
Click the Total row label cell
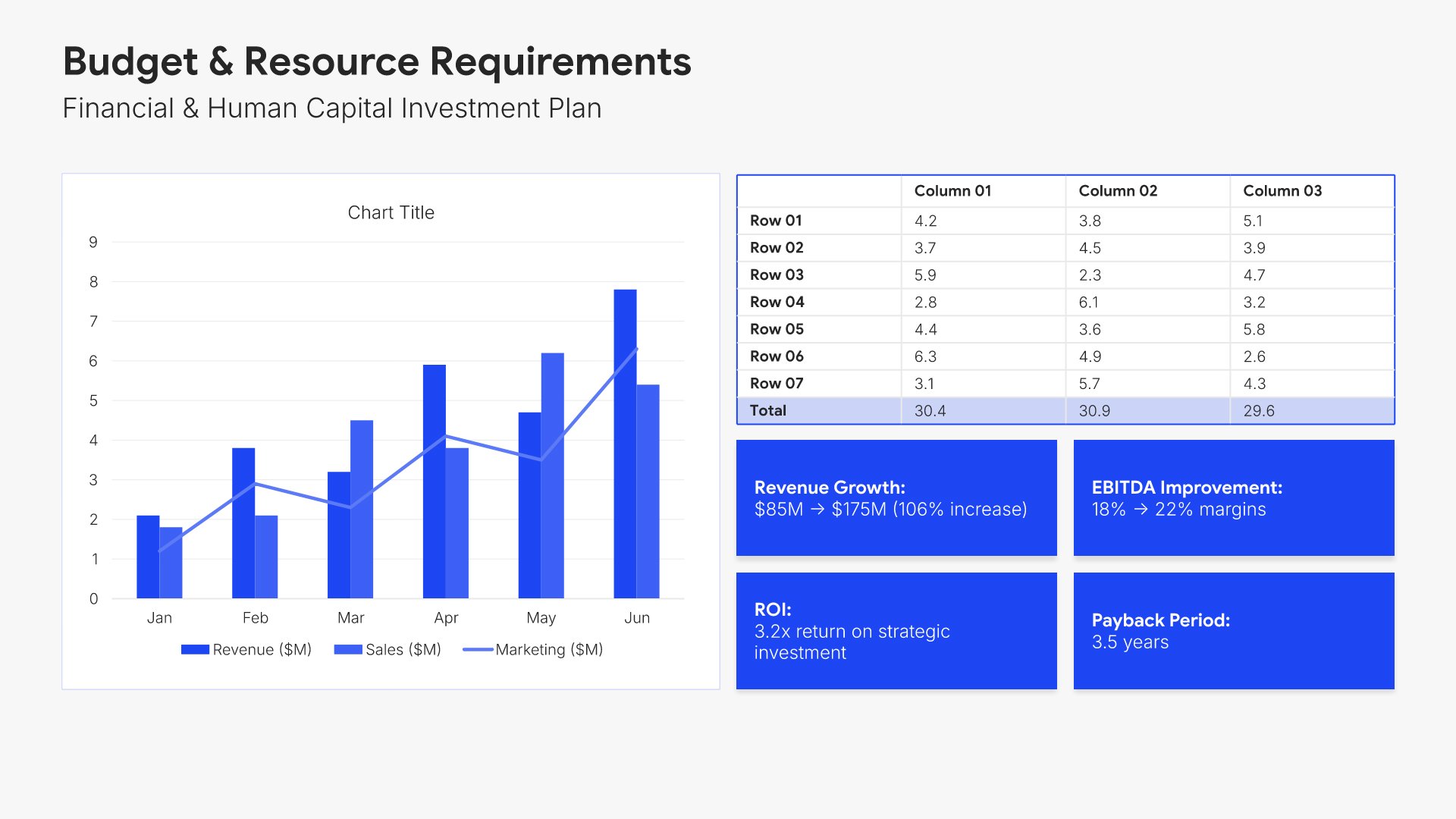(767, 411)
